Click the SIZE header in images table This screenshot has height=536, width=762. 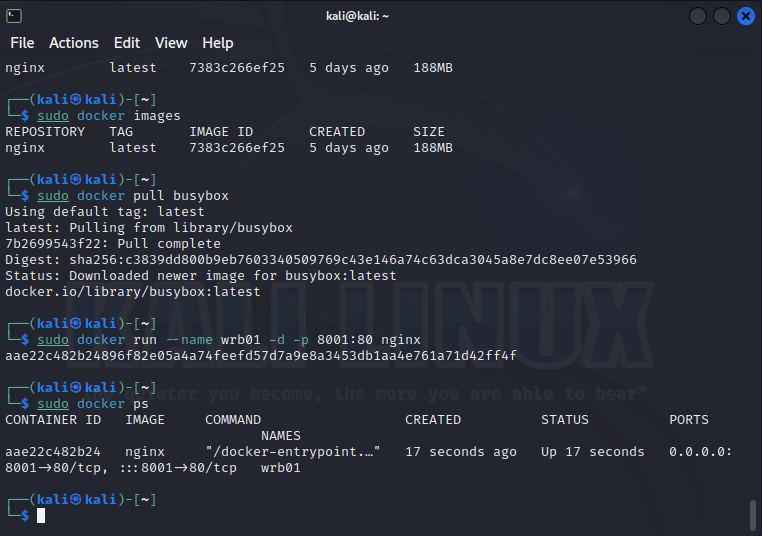coord(429,132)
